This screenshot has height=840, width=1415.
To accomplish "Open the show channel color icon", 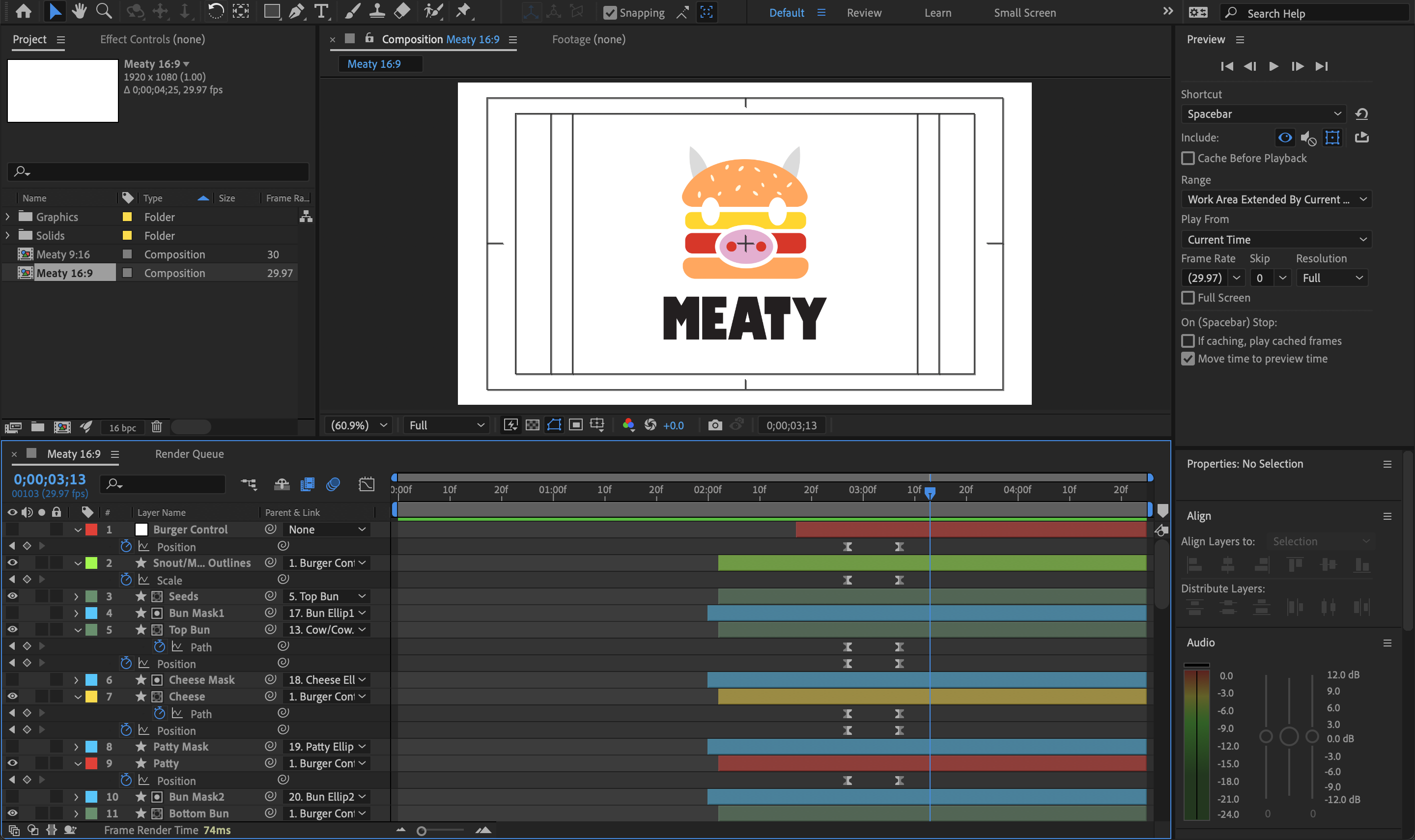I will coord(628,425).
